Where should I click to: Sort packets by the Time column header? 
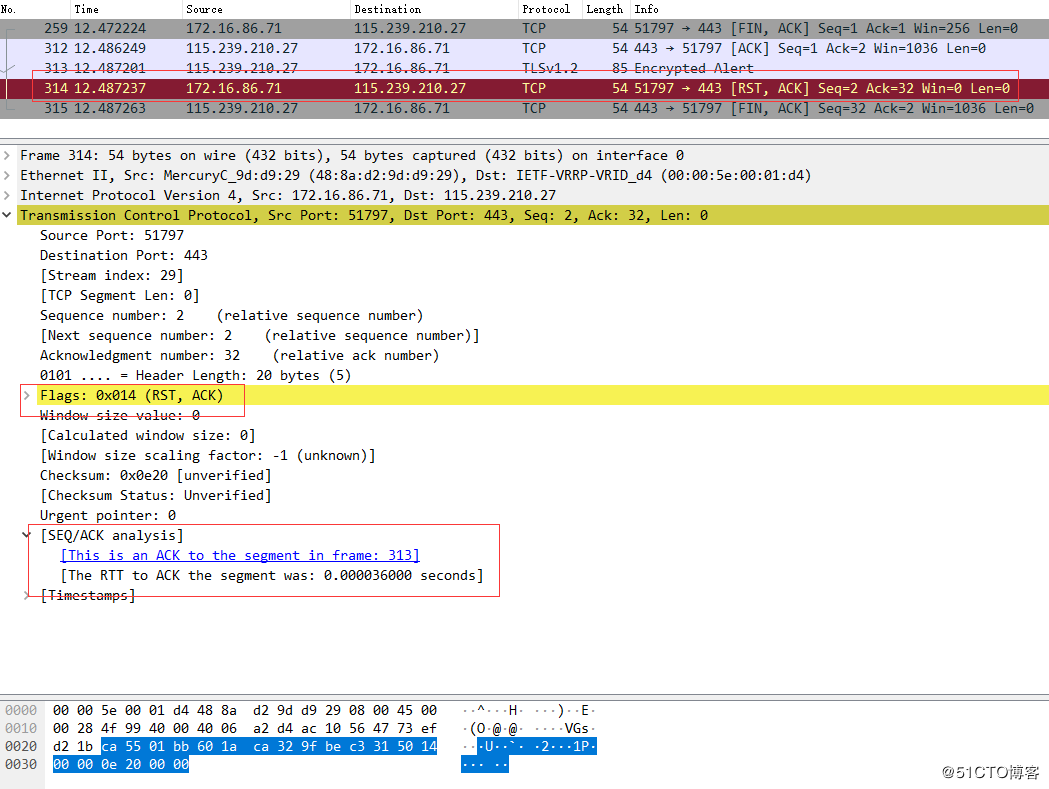pos(86,9)
